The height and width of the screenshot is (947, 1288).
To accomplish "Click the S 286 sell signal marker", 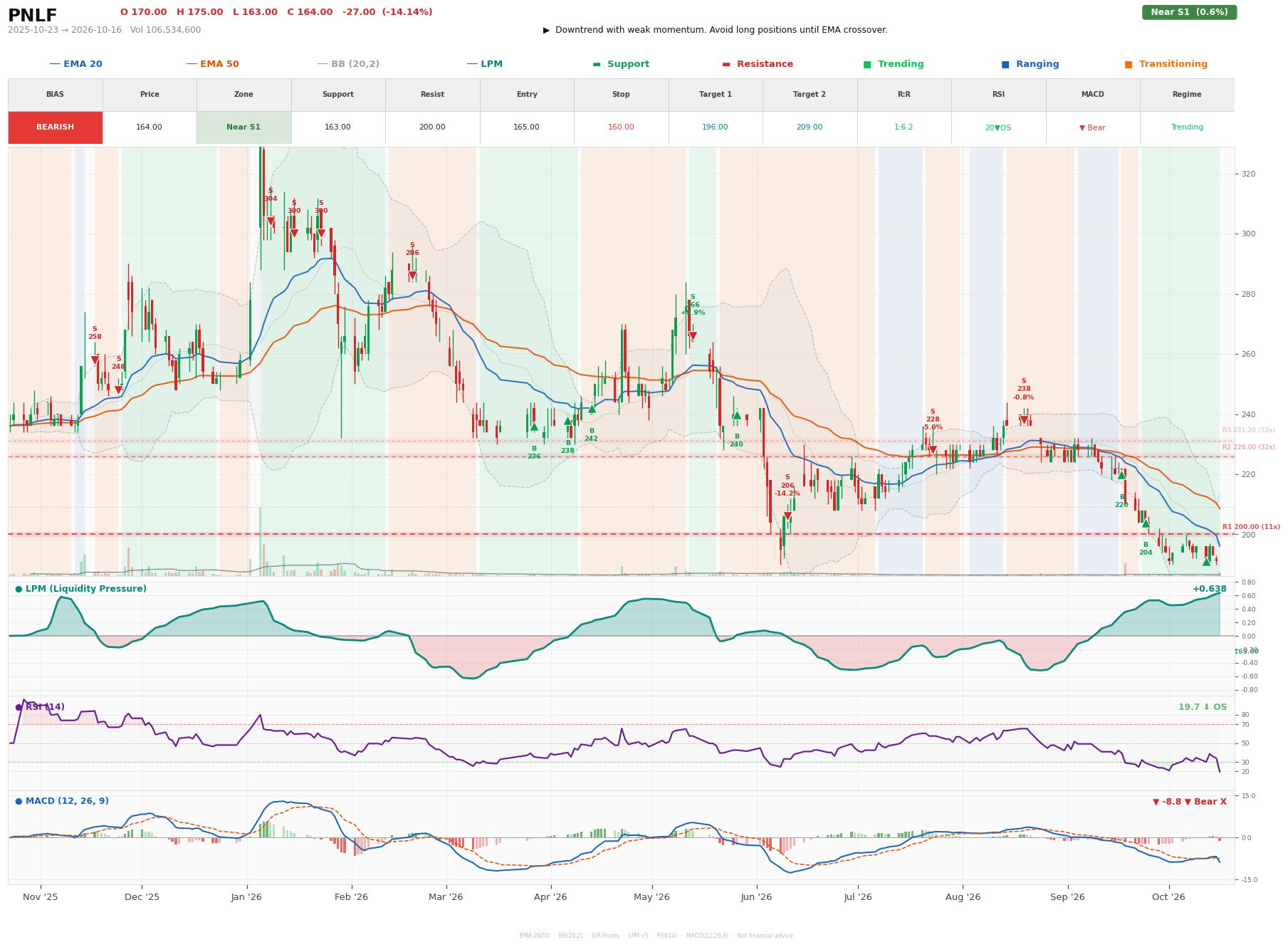I will (412, 276).
